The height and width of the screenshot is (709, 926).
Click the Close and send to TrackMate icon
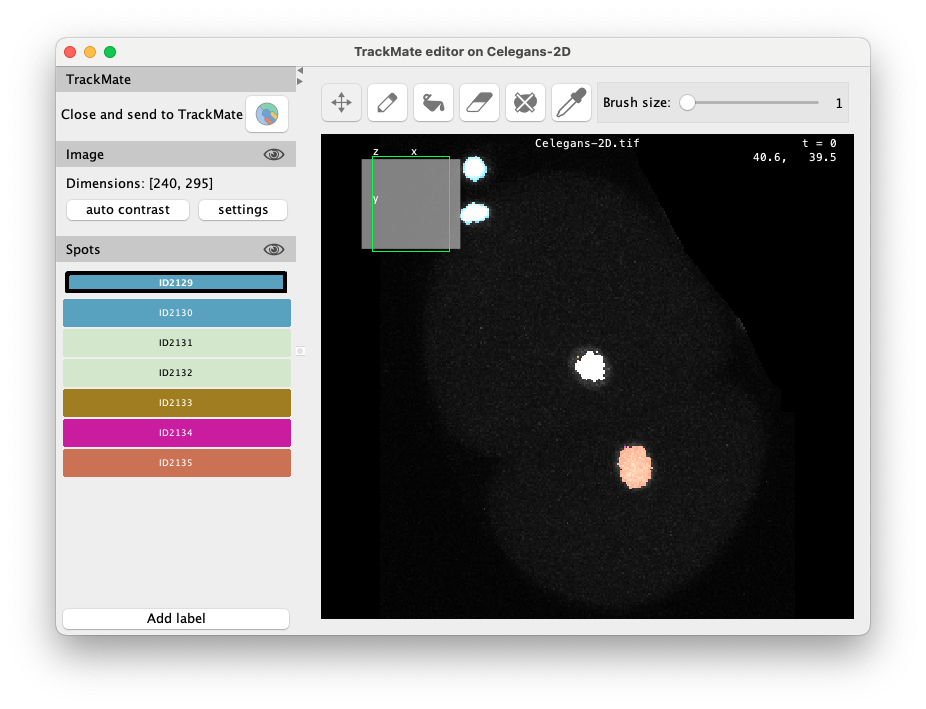point(267,114)
